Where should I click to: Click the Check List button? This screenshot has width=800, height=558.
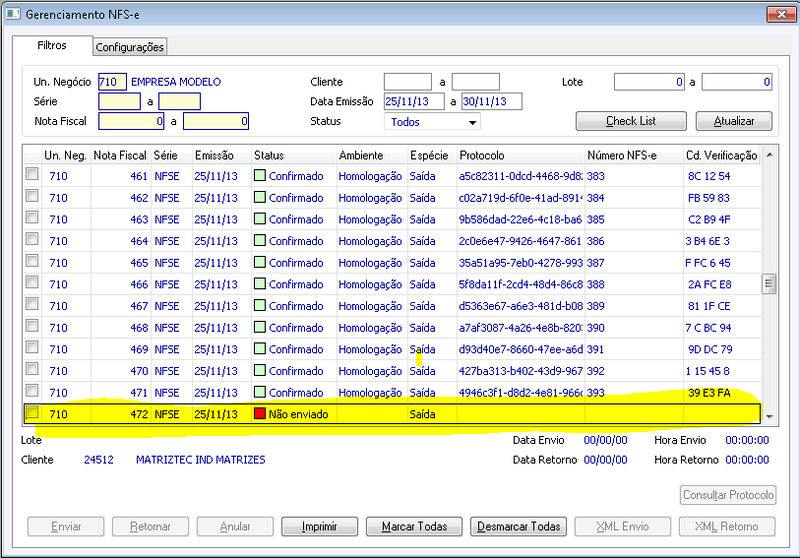click(631, 121)
